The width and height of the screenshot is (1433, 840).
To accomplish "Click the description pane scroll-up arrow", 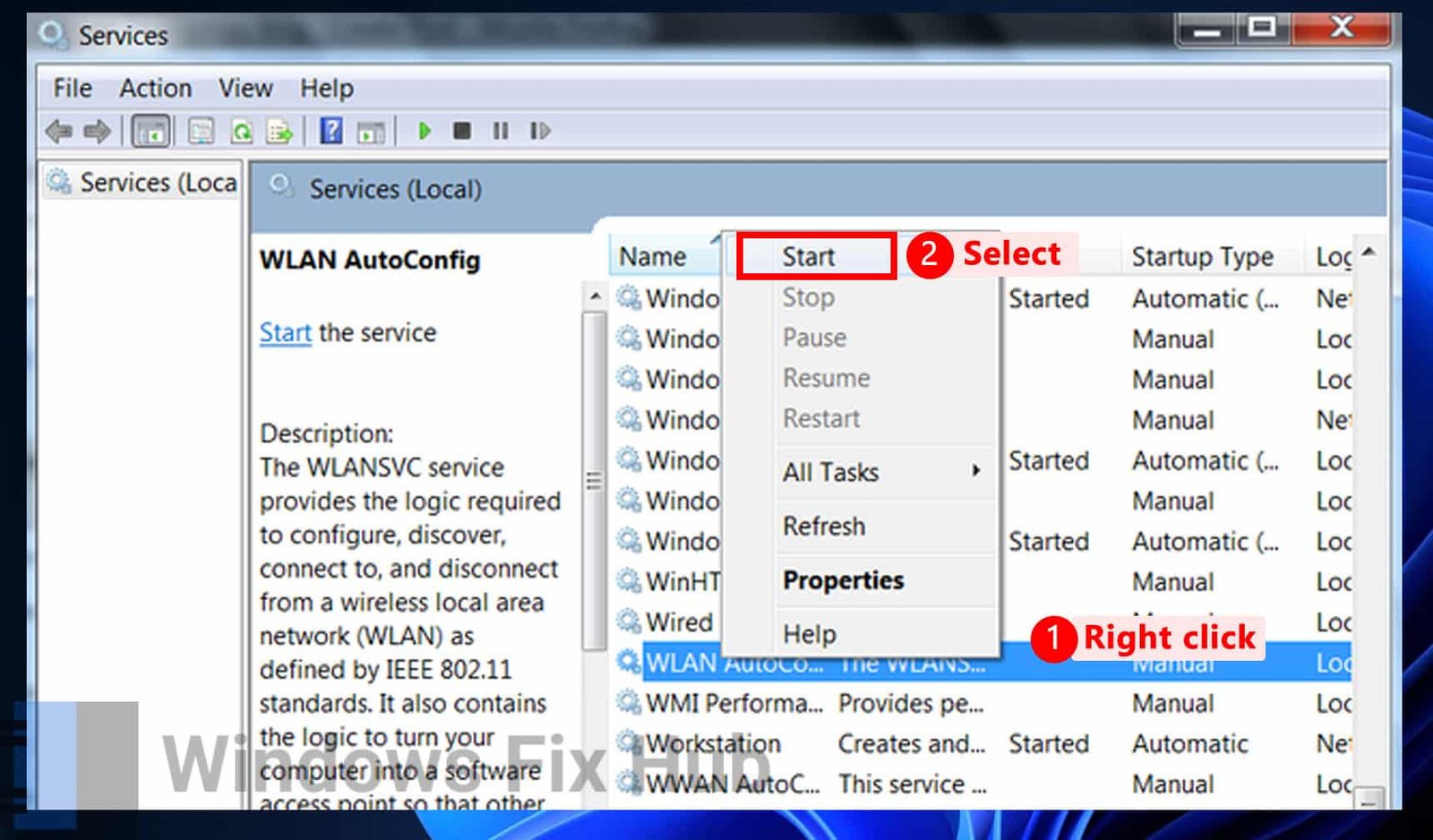I will pyautogui.click(x=596, y=296).
